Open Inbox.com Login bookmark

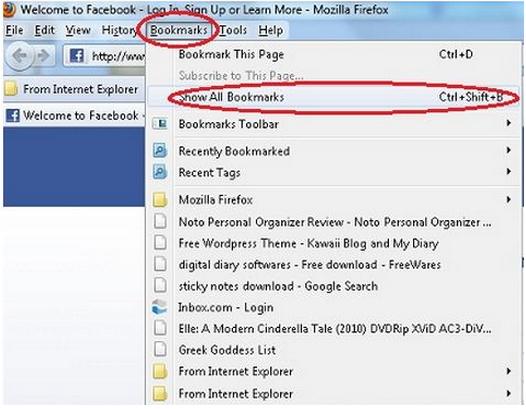334,308
